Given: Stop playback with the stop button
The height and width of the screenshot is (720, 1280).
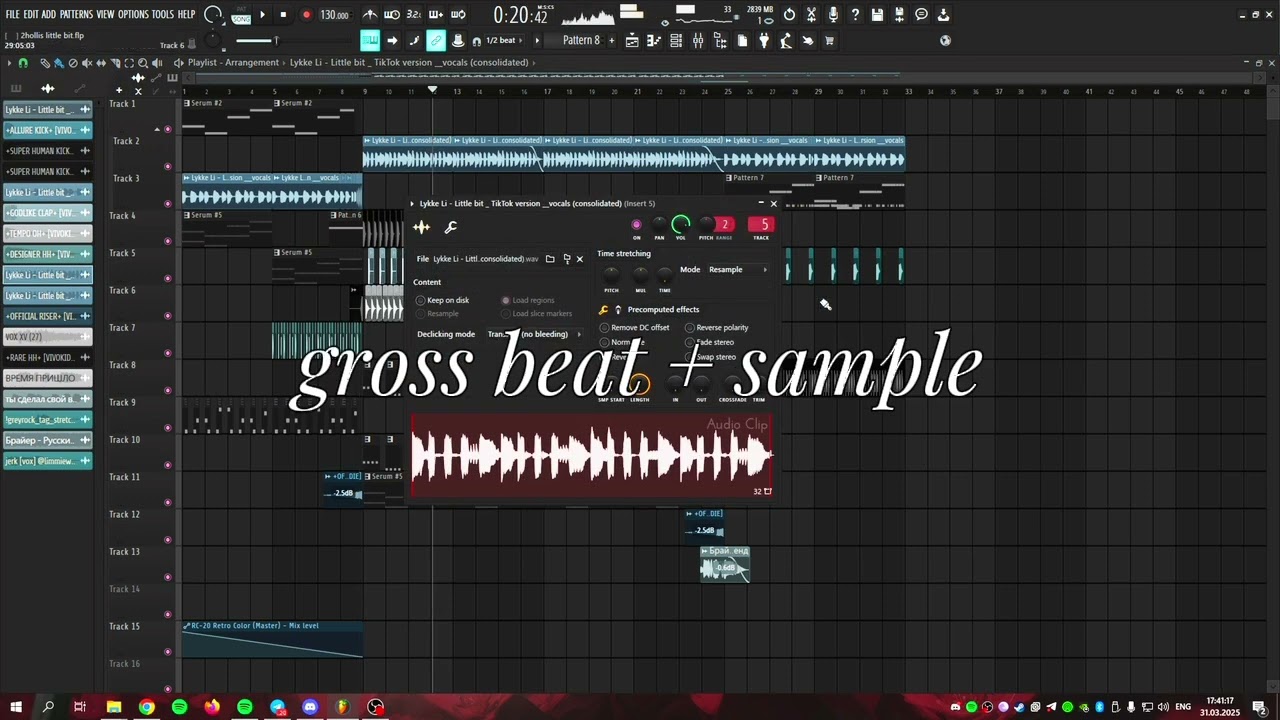Looking at the screenshot, I should 283,15.
